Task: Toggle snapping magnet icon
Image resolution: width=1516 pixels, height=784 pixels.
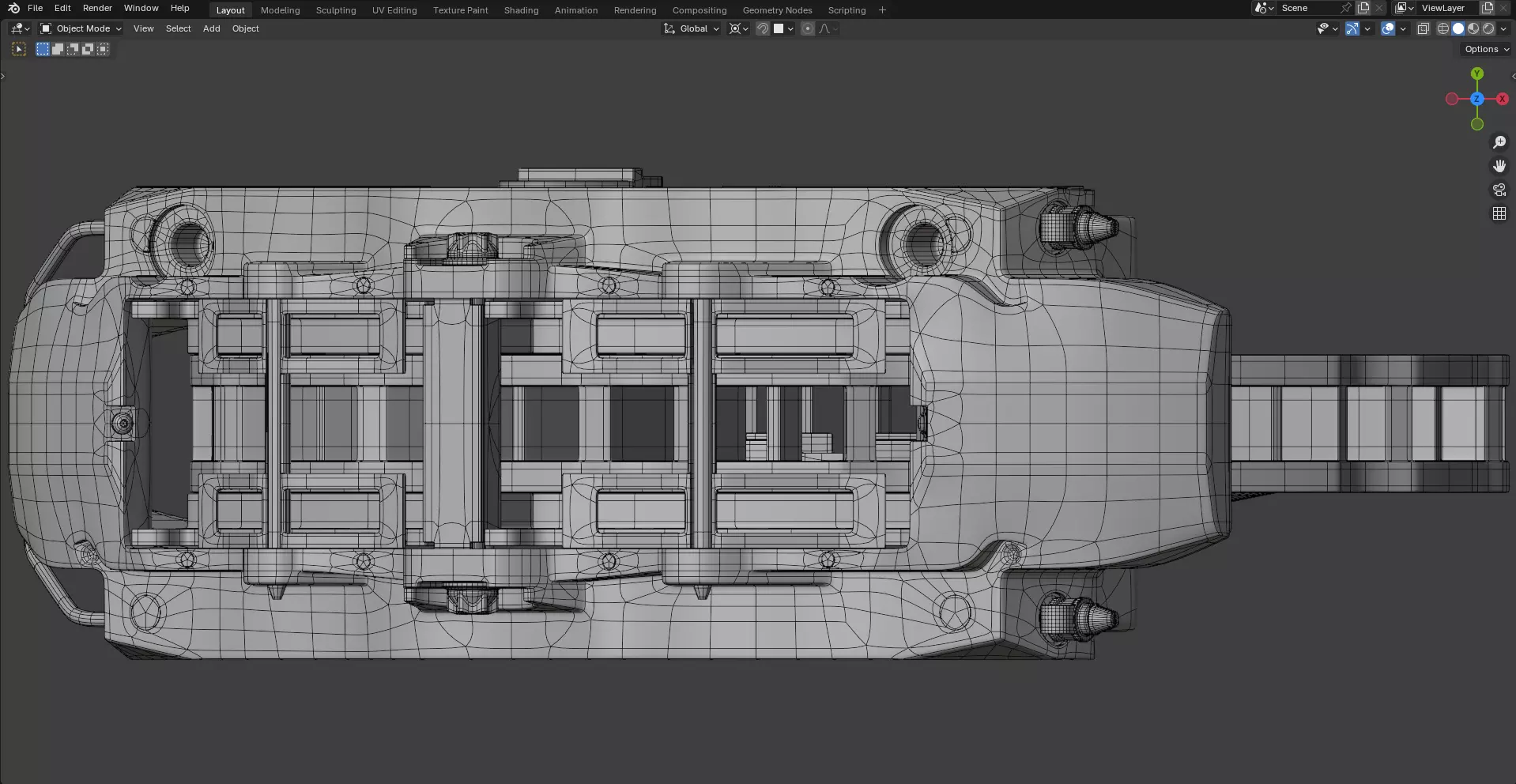Action: coord(763,28)
